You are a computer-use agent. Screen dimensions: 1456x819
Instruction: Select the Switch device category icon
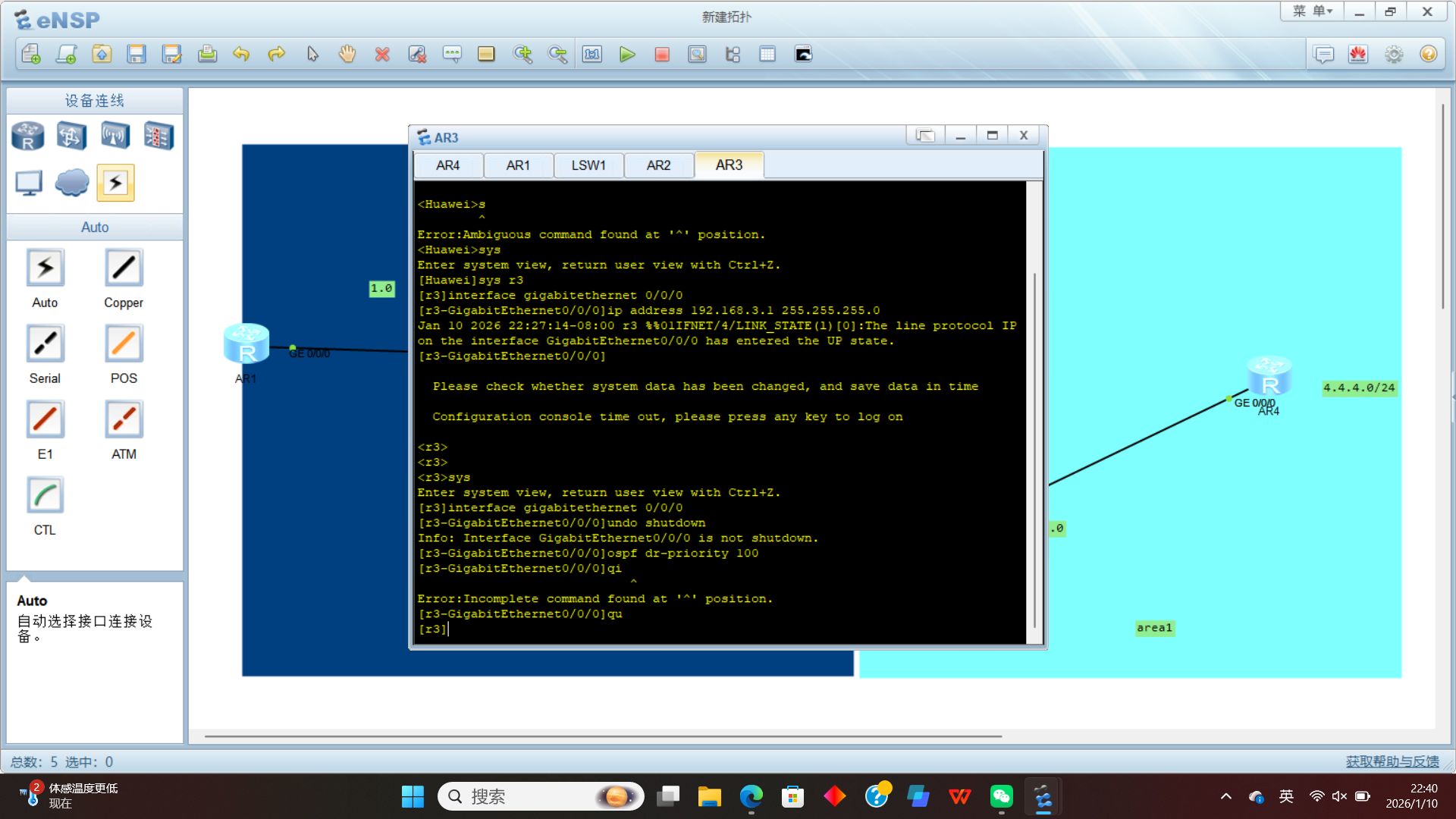(71, 136)
